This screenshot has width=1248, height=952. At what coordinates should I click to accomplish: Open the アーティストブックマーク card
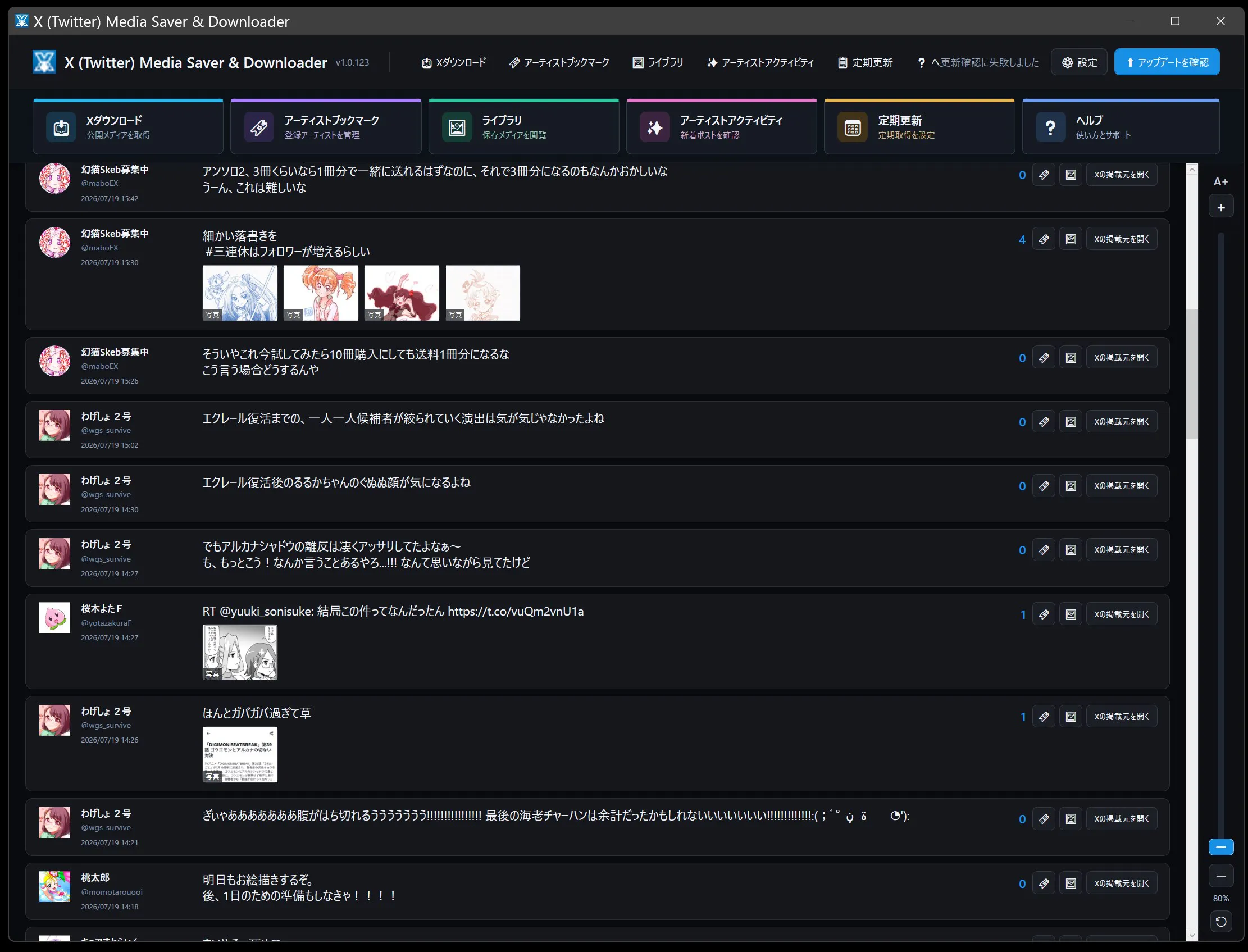coord(326,127)
